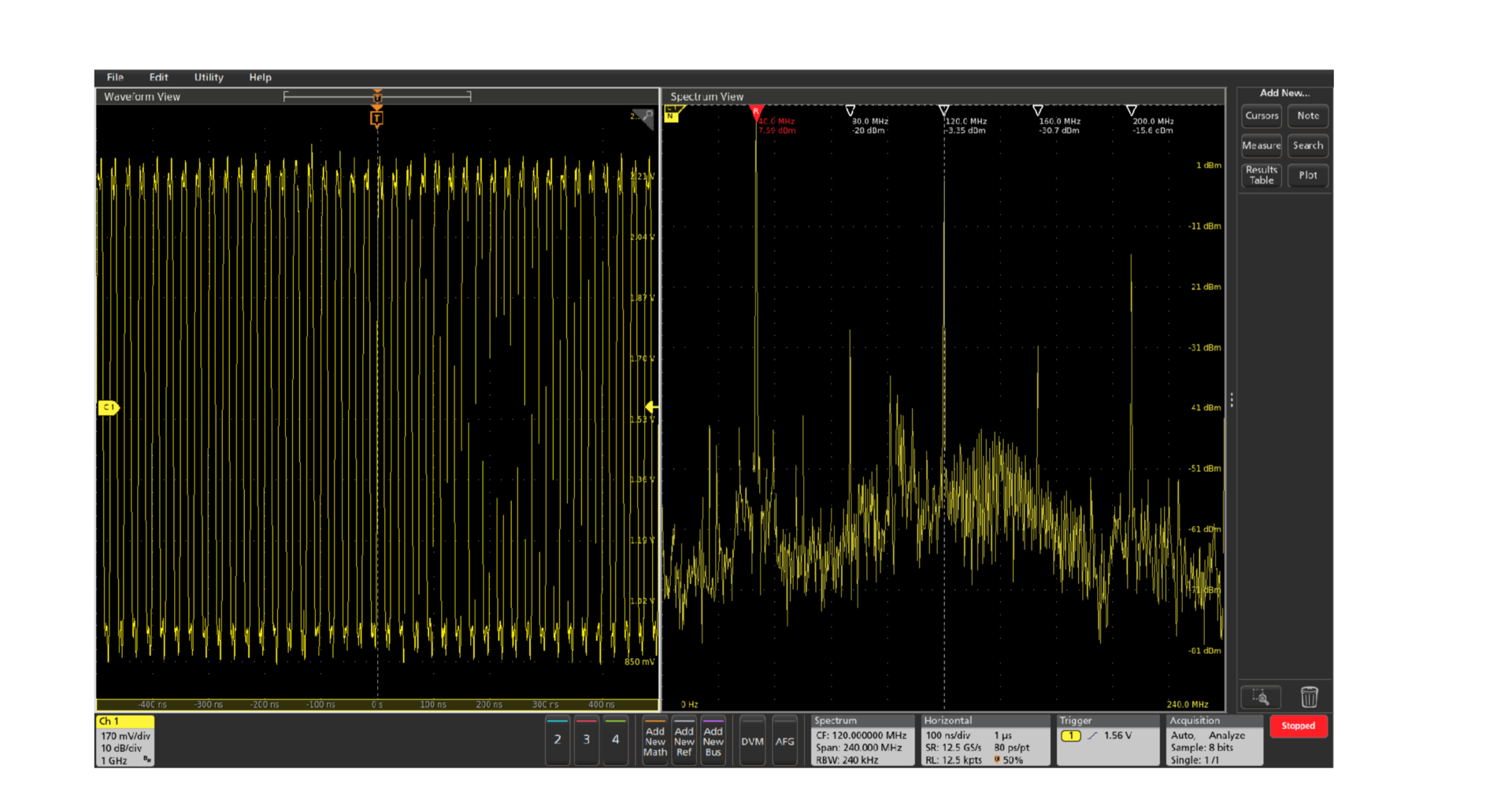Open the Ch 1 settings badge

[125, 741]
